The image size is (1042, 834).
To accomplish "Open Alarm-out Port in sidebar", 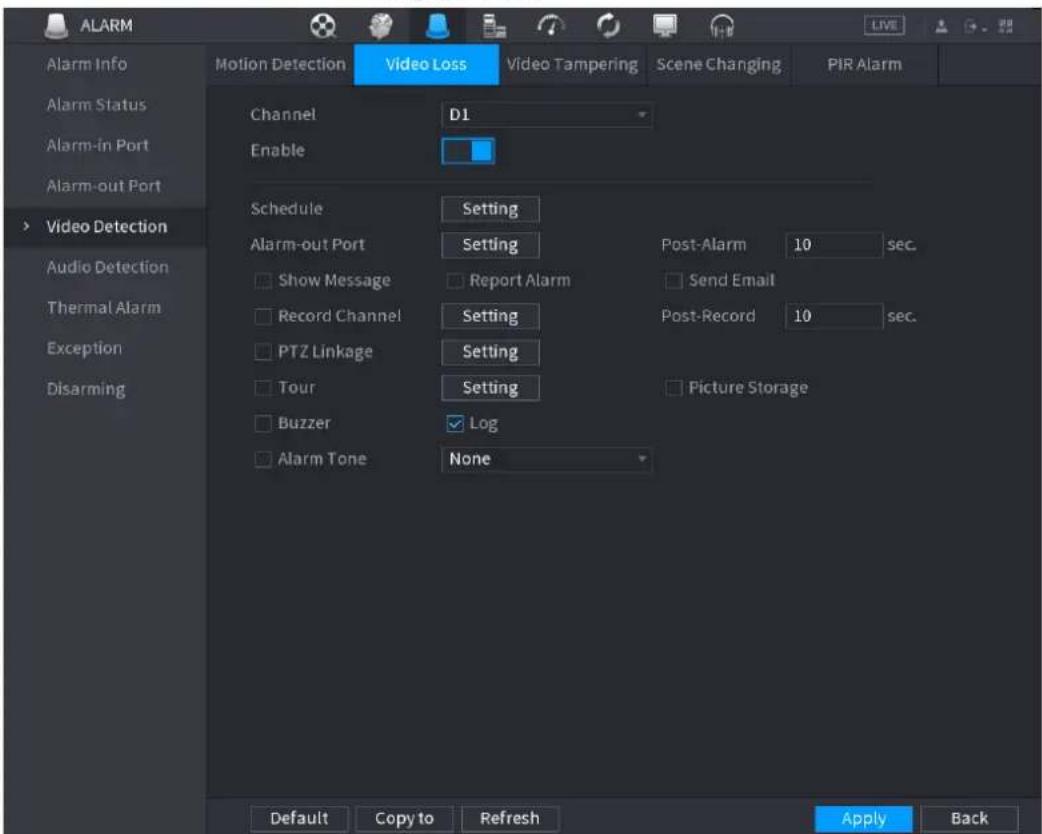I will click(x=104, y=186).
